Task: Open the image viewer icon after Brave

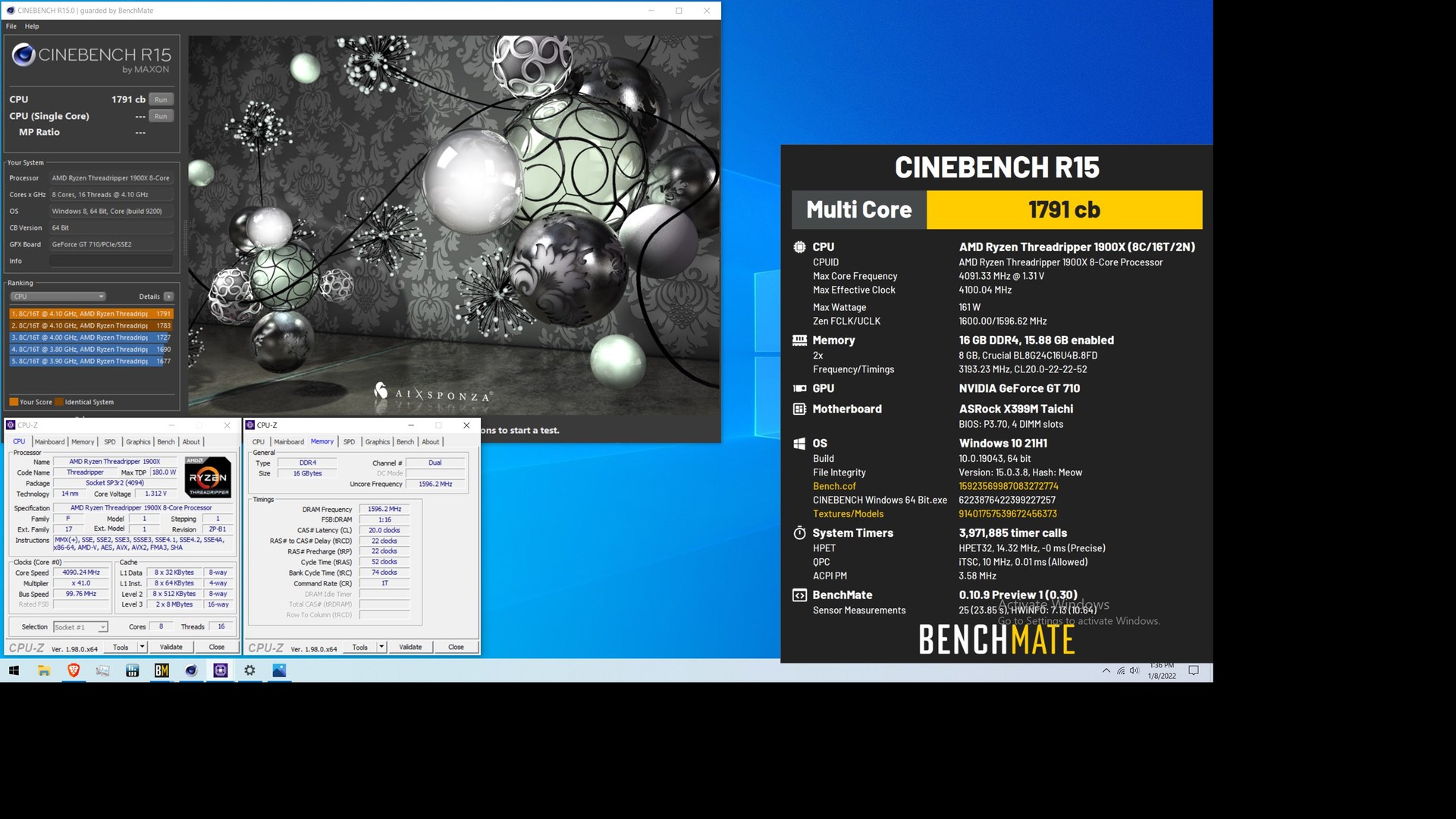Action: tap(103, 670)
